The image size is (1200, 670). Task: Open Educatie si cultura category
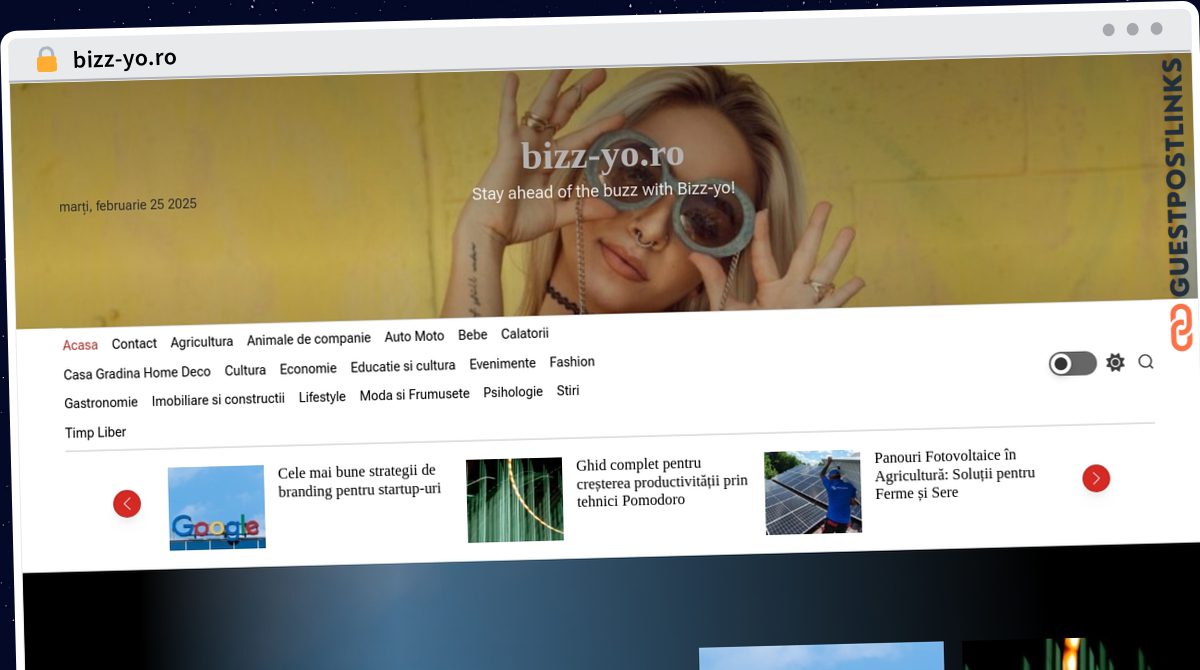pos(403,366)
